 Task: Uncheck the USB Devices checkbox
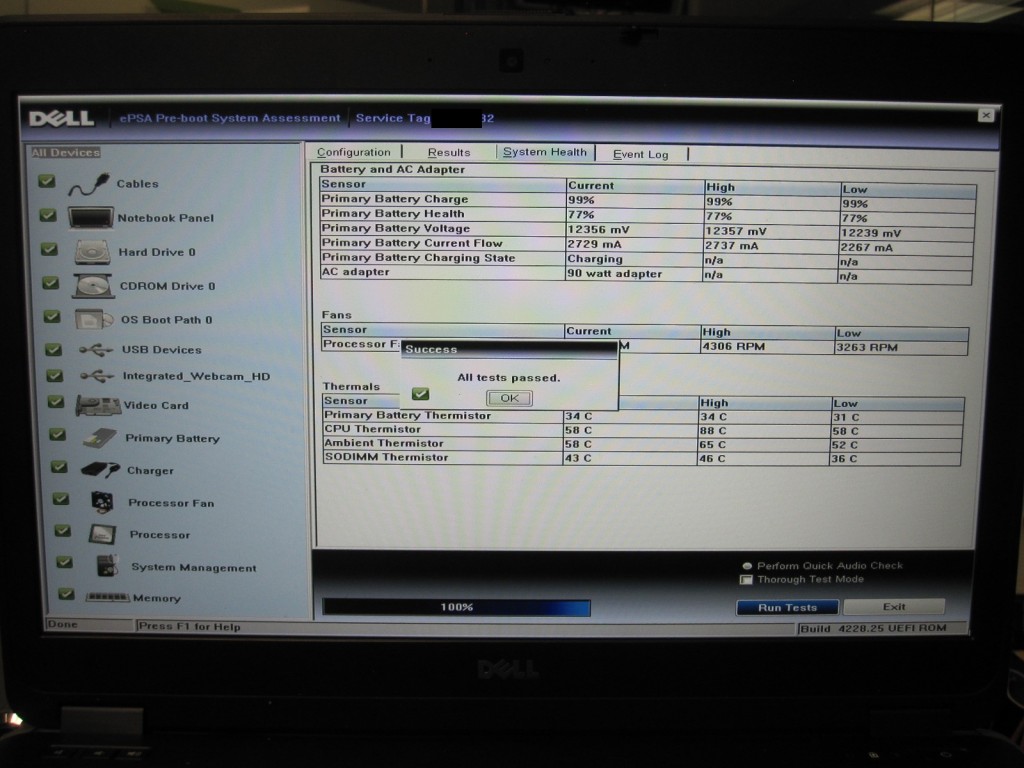tap(54, 349)
